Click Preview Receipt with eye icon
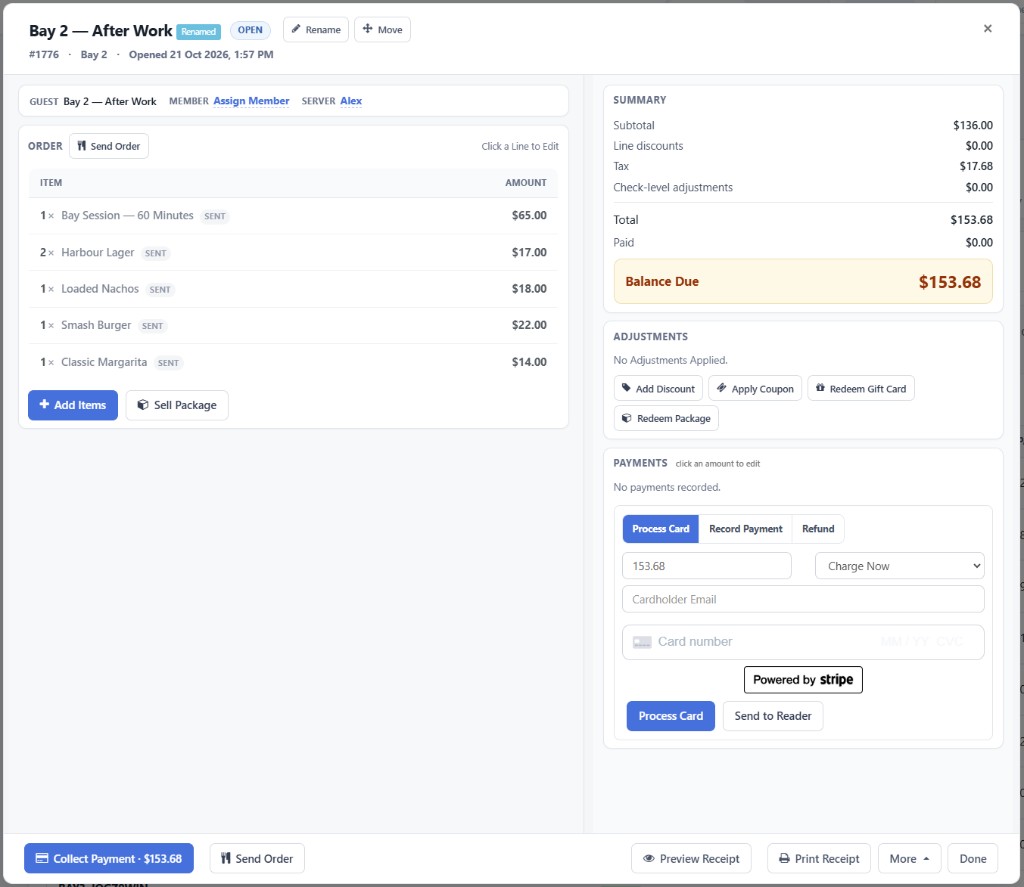The image size is (1024, 887). click(691, 858)
